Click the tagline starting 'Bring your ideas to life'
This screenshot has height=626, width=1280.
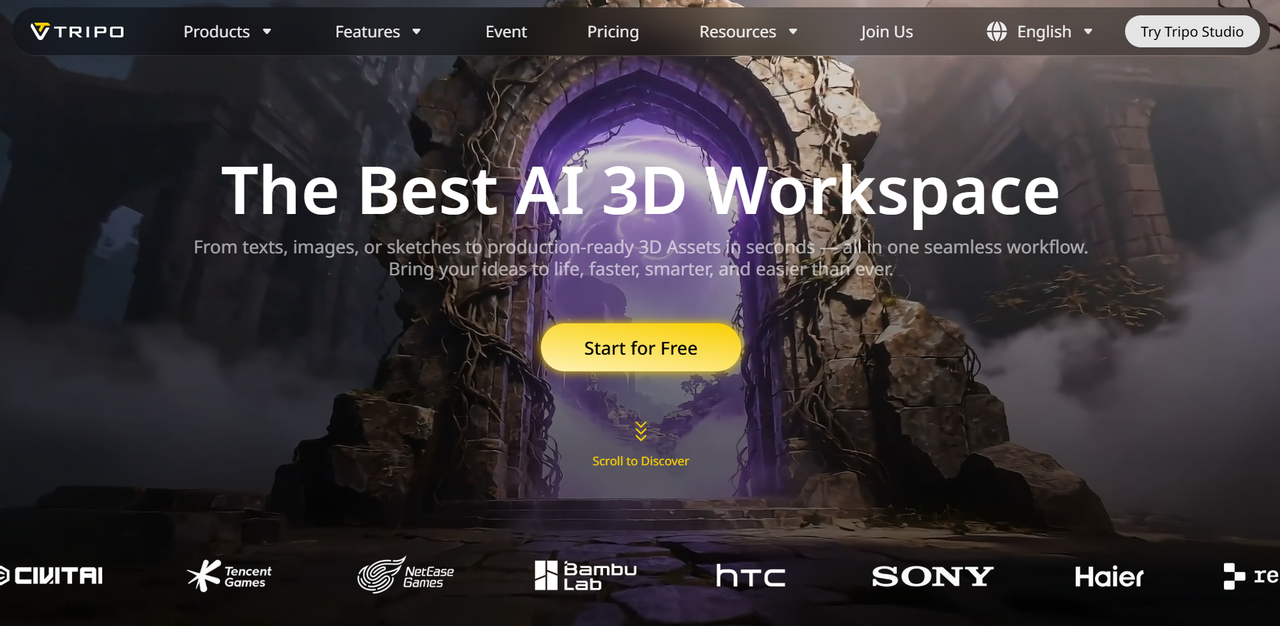tap(641, 269)
